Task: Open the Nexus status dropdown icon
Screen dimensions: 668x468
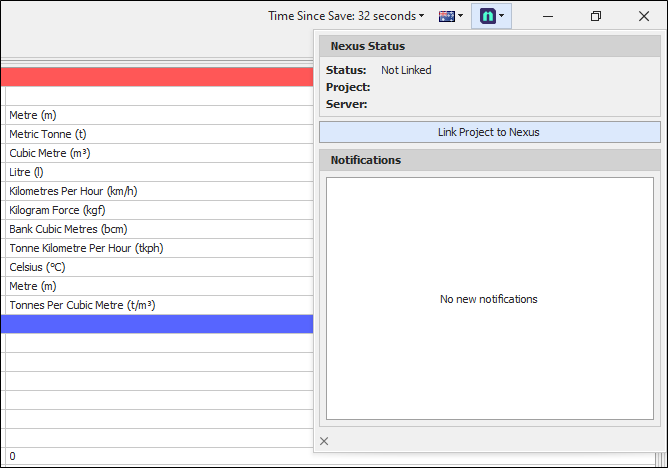Action: click(x=491, y=16)
